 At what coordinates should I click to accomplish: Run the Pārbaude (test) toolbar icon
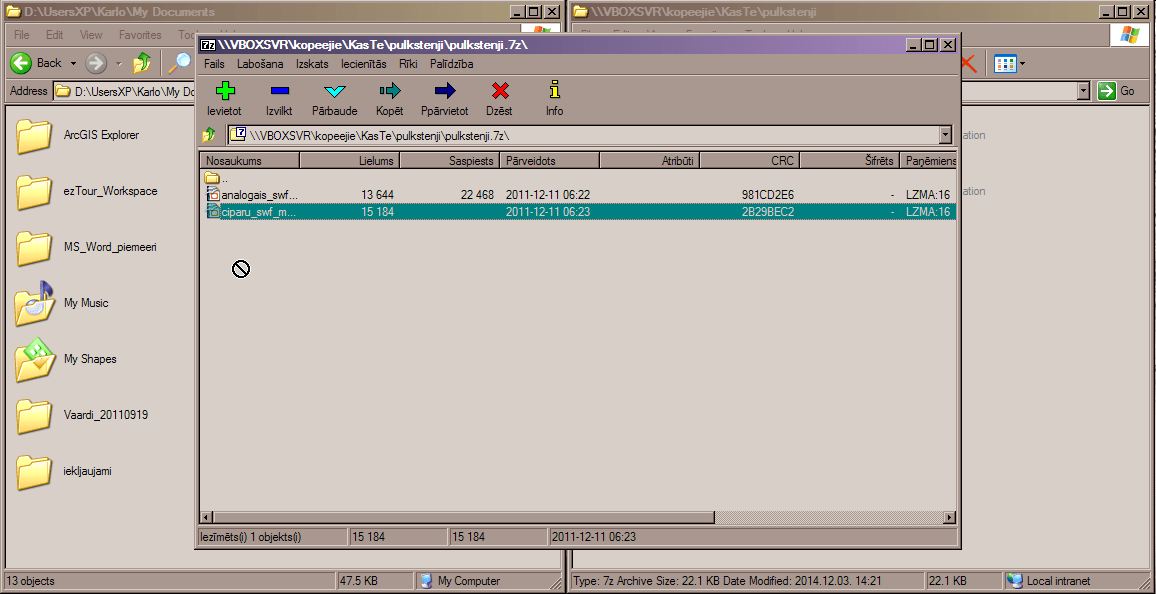click(x=335, y=91)
